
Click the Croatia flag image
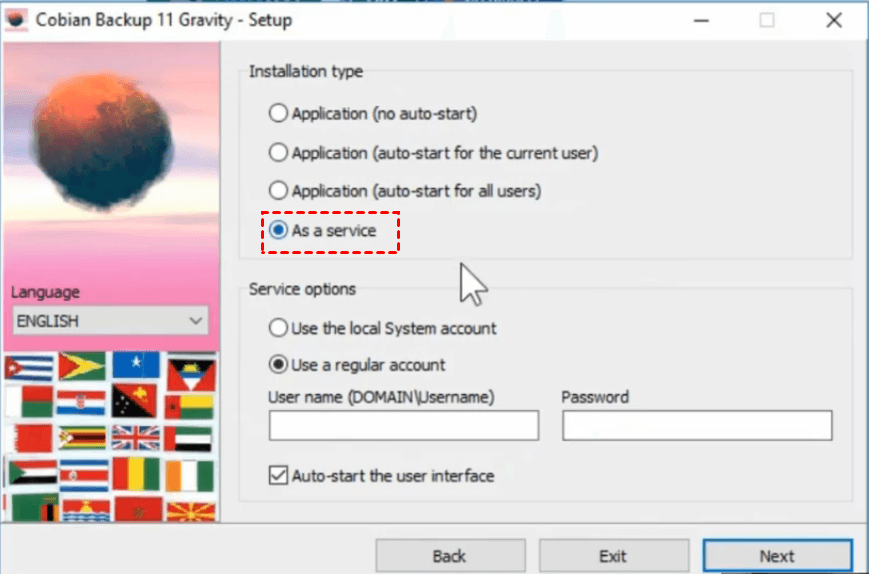tap(81, 403)
